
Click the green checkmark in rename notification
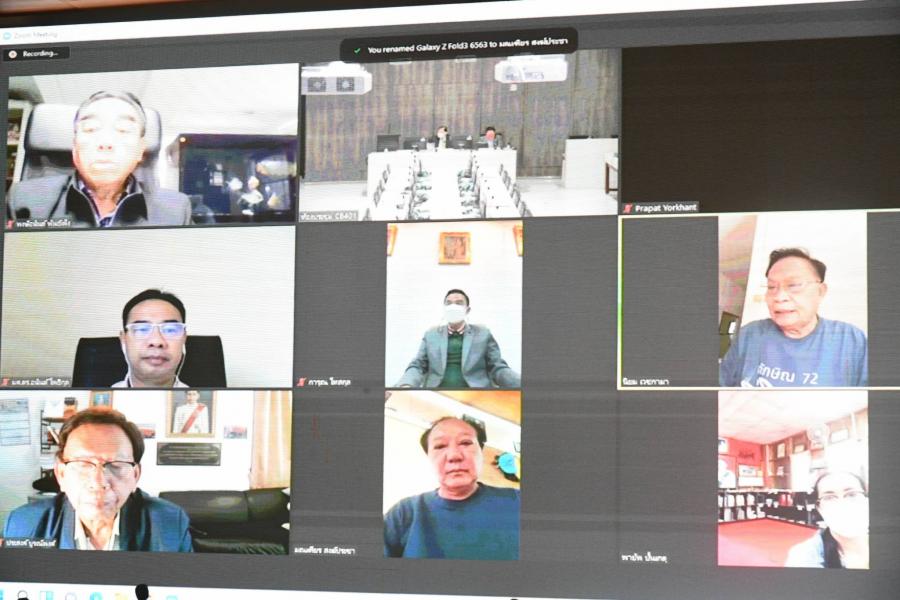pos(357,49)
